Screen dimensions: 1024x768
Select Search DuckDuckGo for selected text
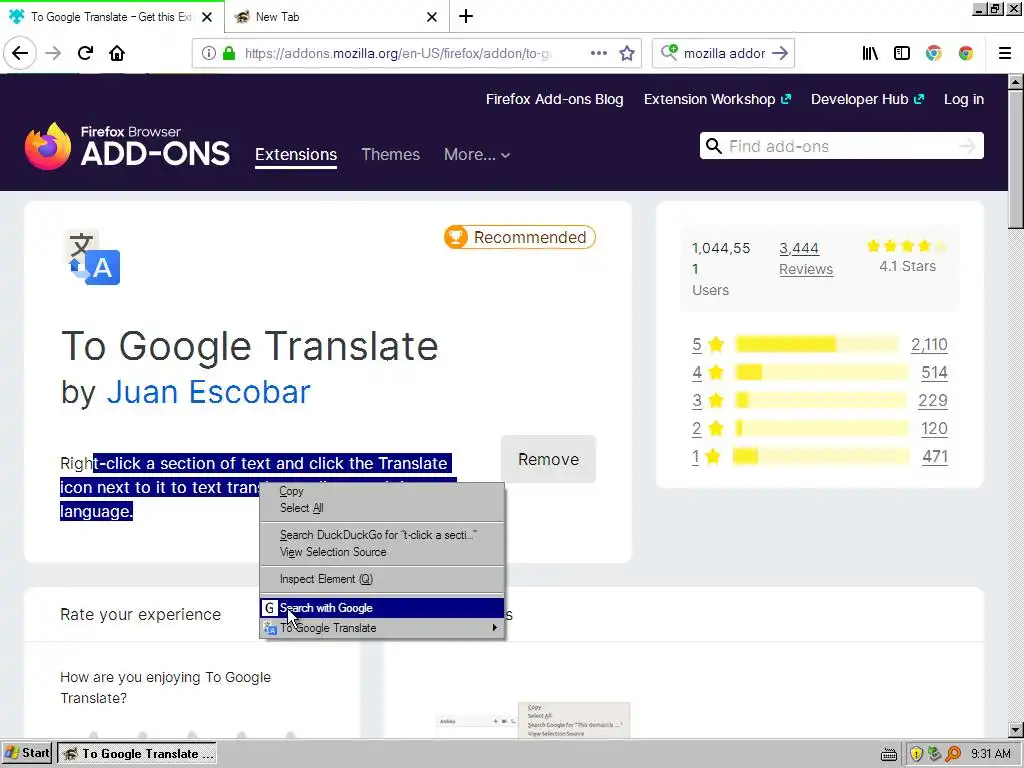coord(382,535)
